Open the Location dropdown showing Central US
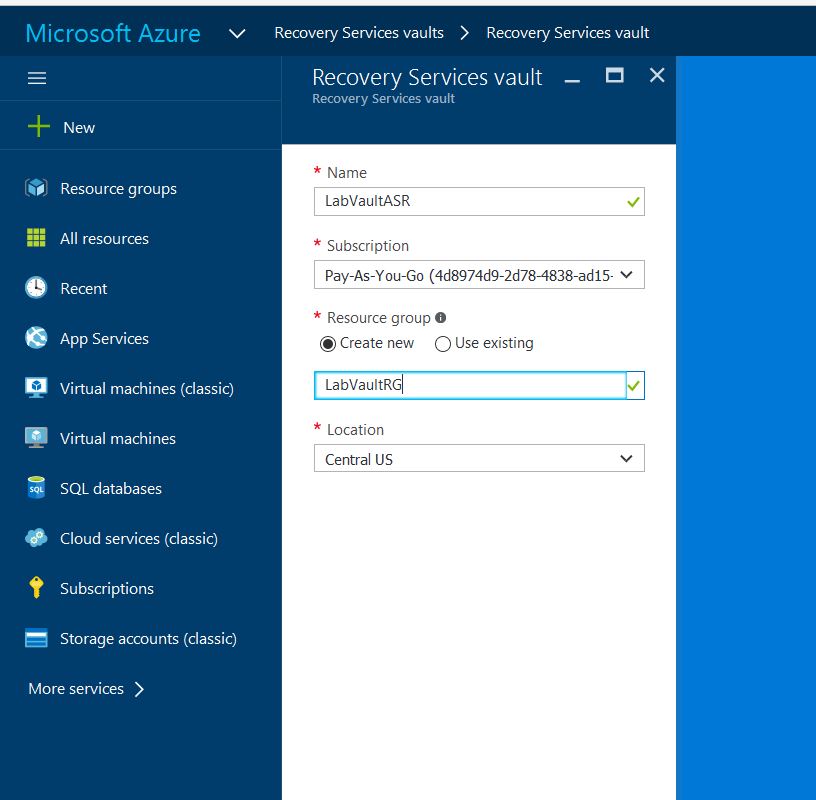 pyautogui.click(x=479, y=459)
